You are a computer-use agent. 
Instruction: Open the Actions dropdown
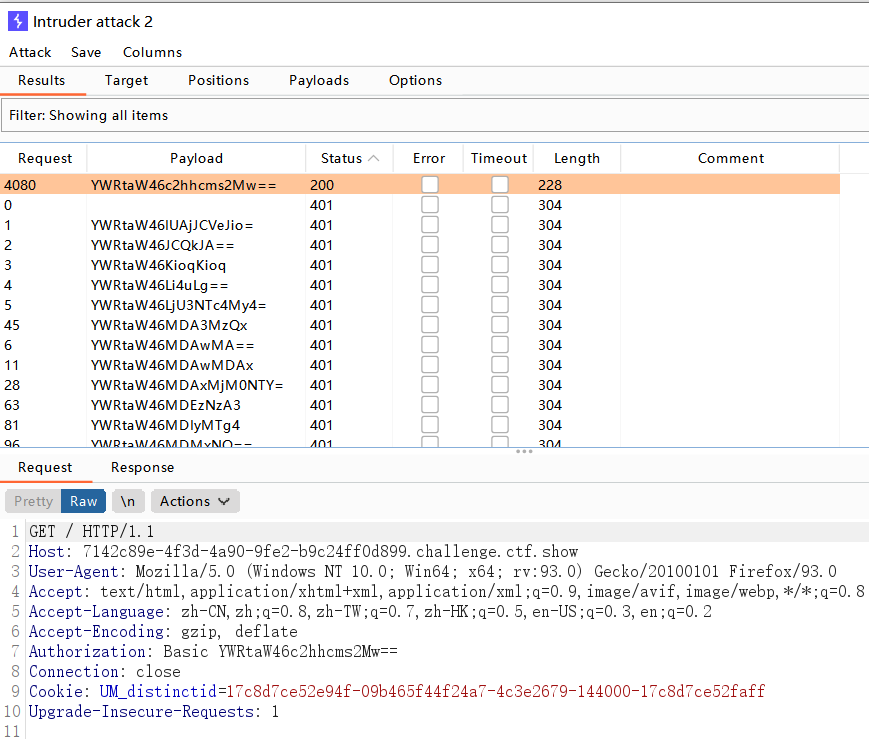point(195,501)
